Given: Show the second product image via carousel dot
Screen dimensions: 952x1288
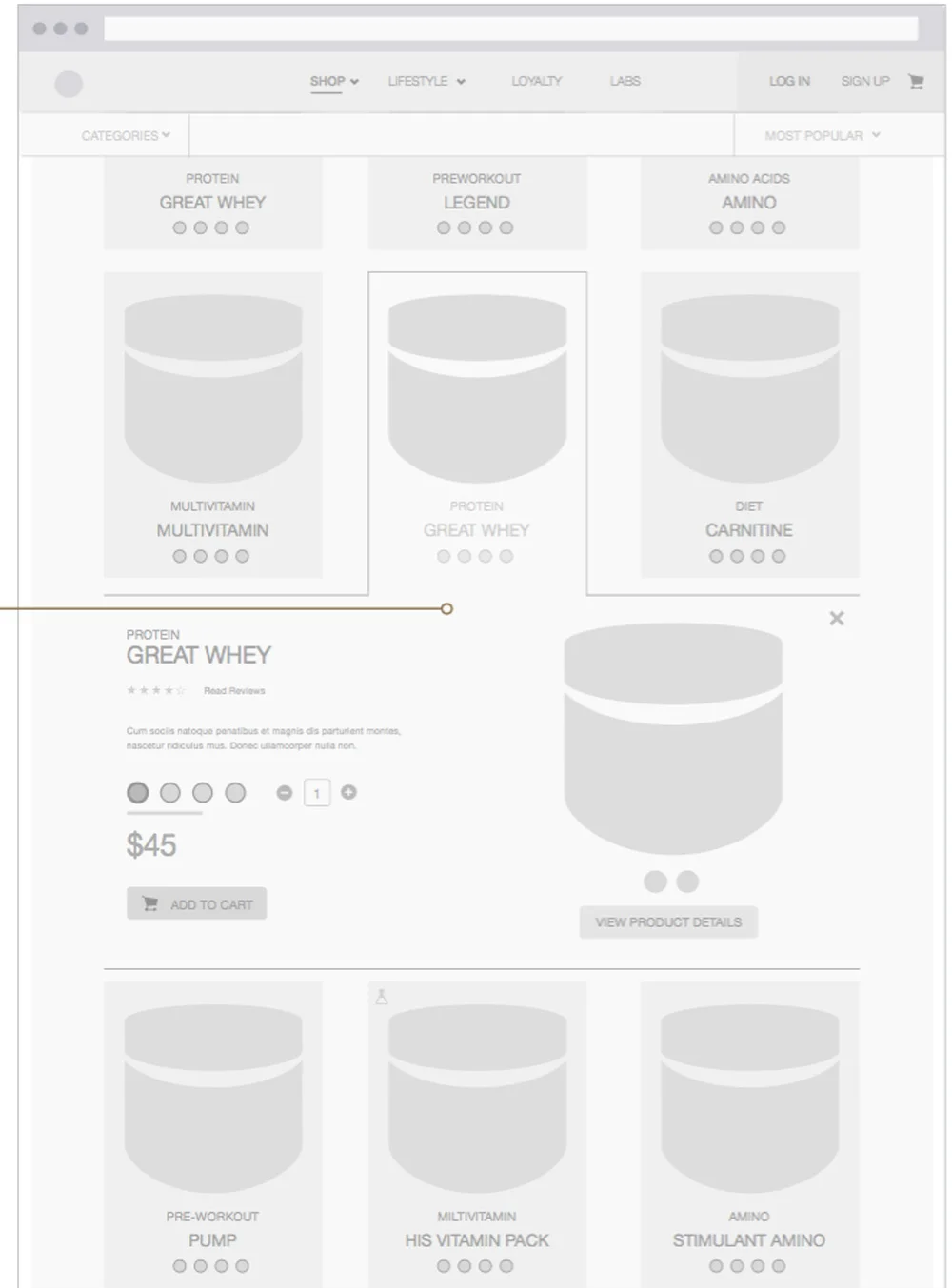Looking at the screenshot, I should [x=687, y=882].
